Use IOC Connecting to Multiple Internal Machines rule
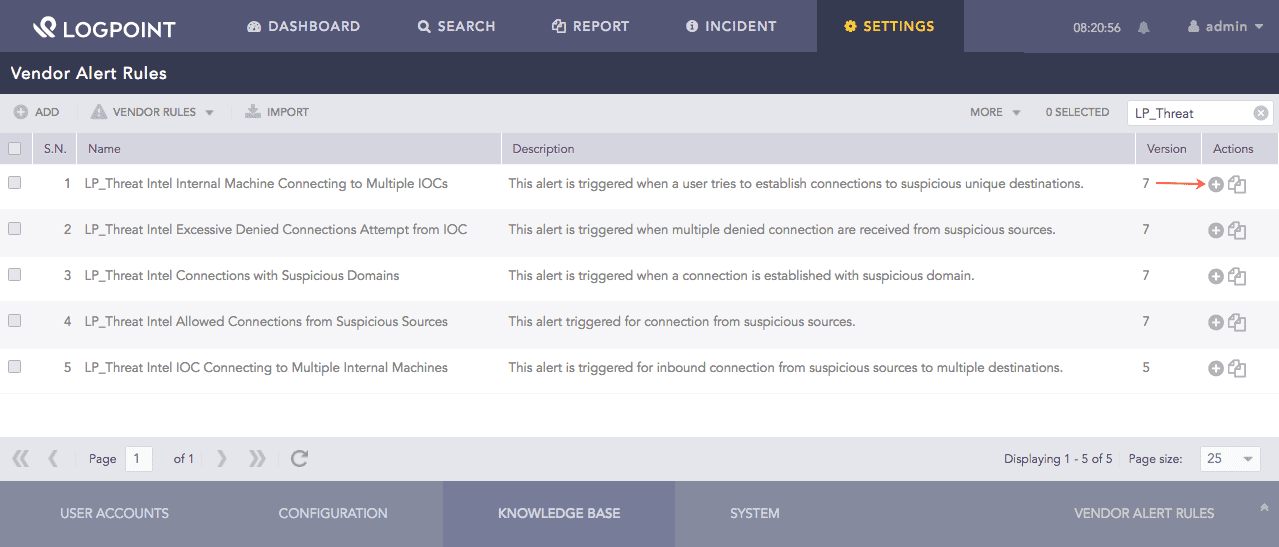 point(1216,368)
